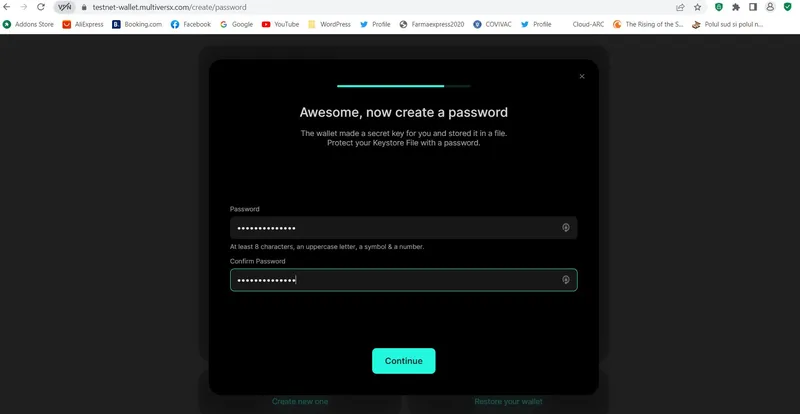Open the side panel icon
Image resolution: width=800 pixels, height=414 pixels.
coord(753,7)
